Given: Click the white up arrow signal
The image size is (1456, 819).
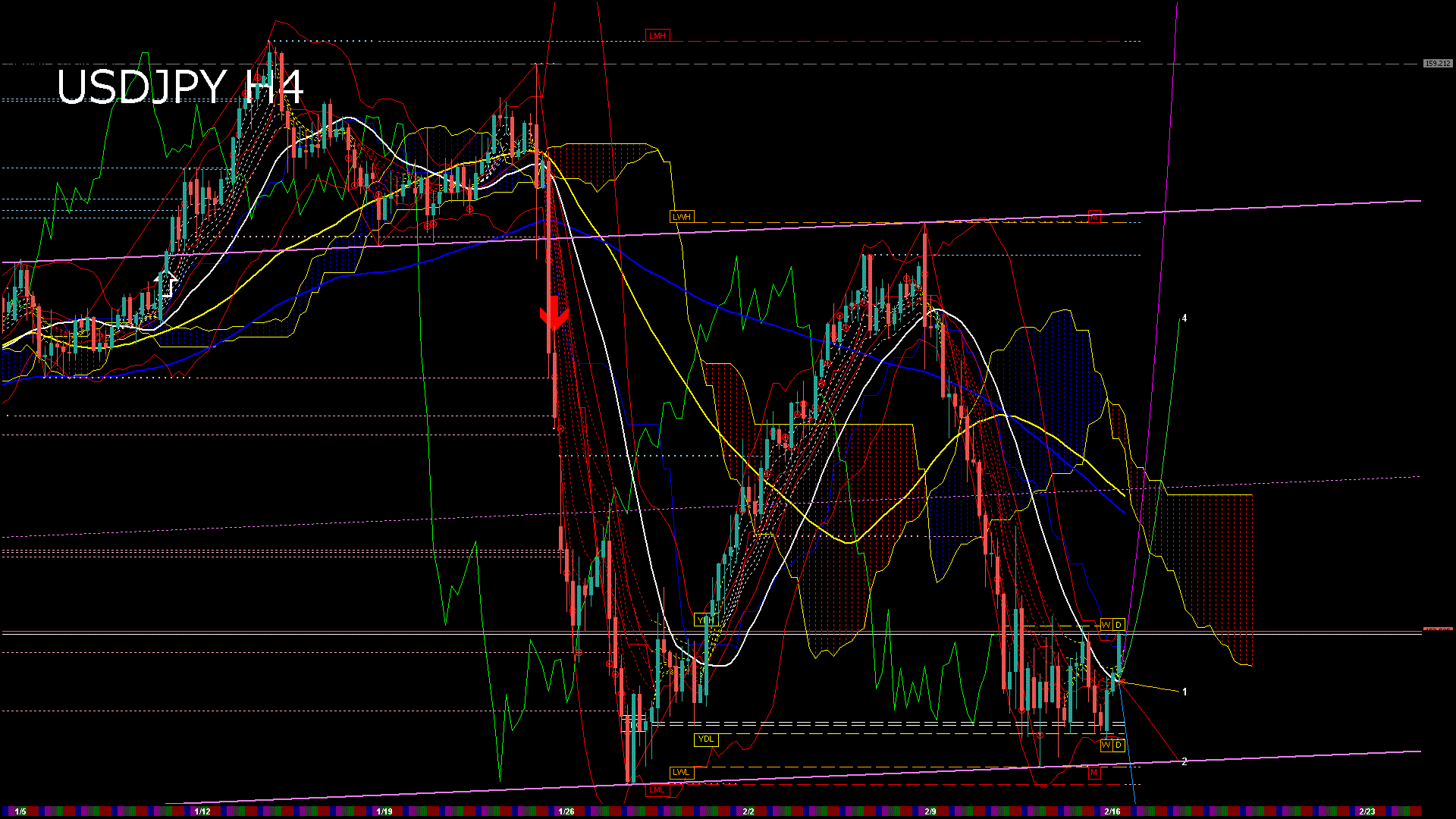Looking at the screenshot, I should click(x=167, y=283).
